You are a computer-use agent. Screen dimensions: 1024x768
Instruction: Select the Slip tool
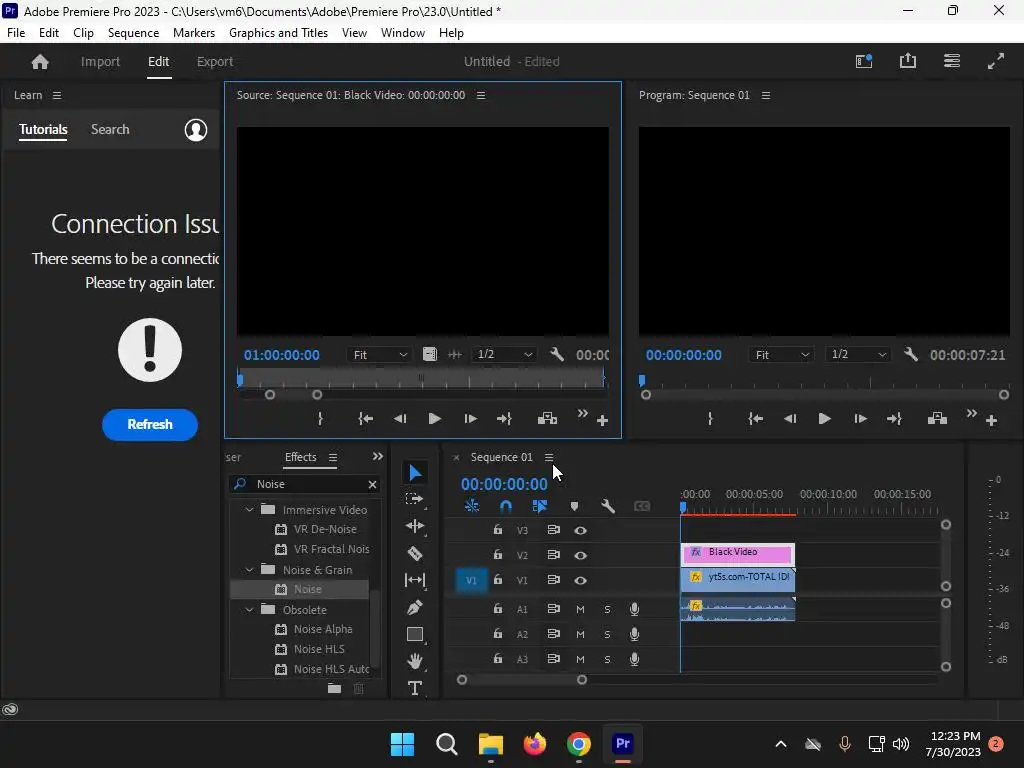click(x=415, y=580)
